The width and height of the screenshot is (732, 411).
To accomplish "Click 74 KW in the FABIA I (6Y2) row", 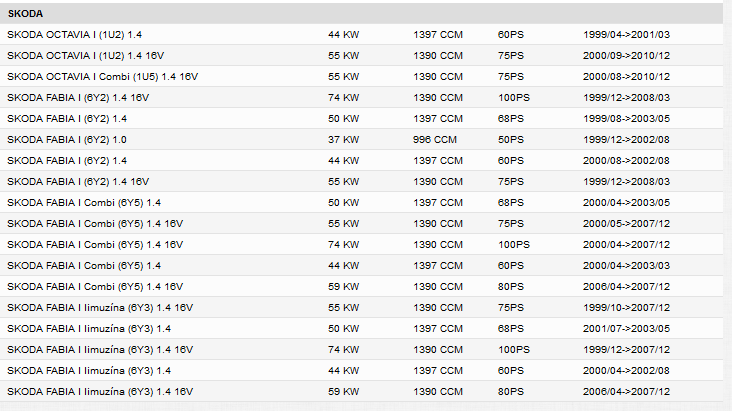I will [x=344, y=98].
